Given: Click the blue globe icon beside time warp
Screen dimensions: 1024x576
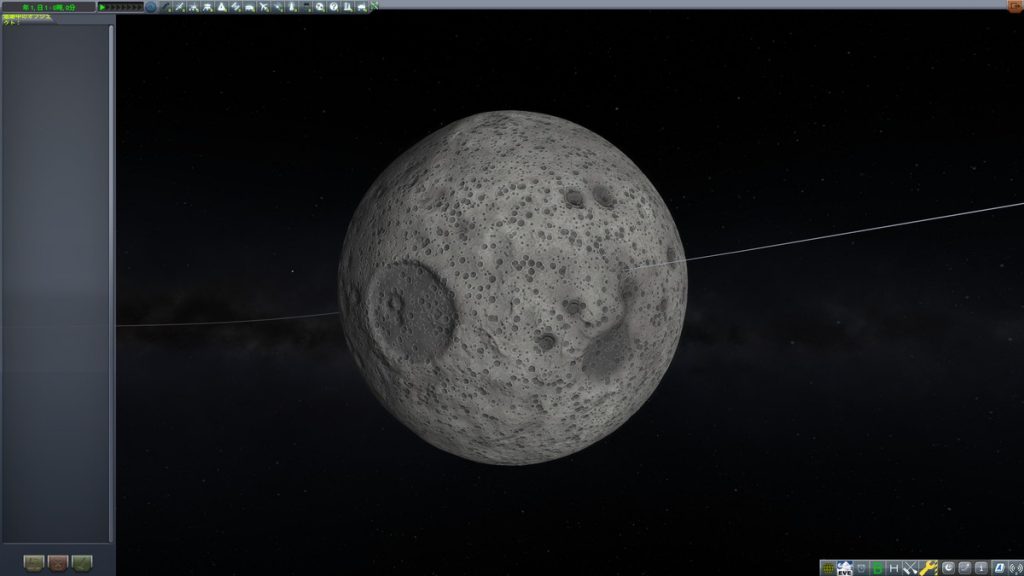Looking at the screenshot, I should (x=152, y=7).
